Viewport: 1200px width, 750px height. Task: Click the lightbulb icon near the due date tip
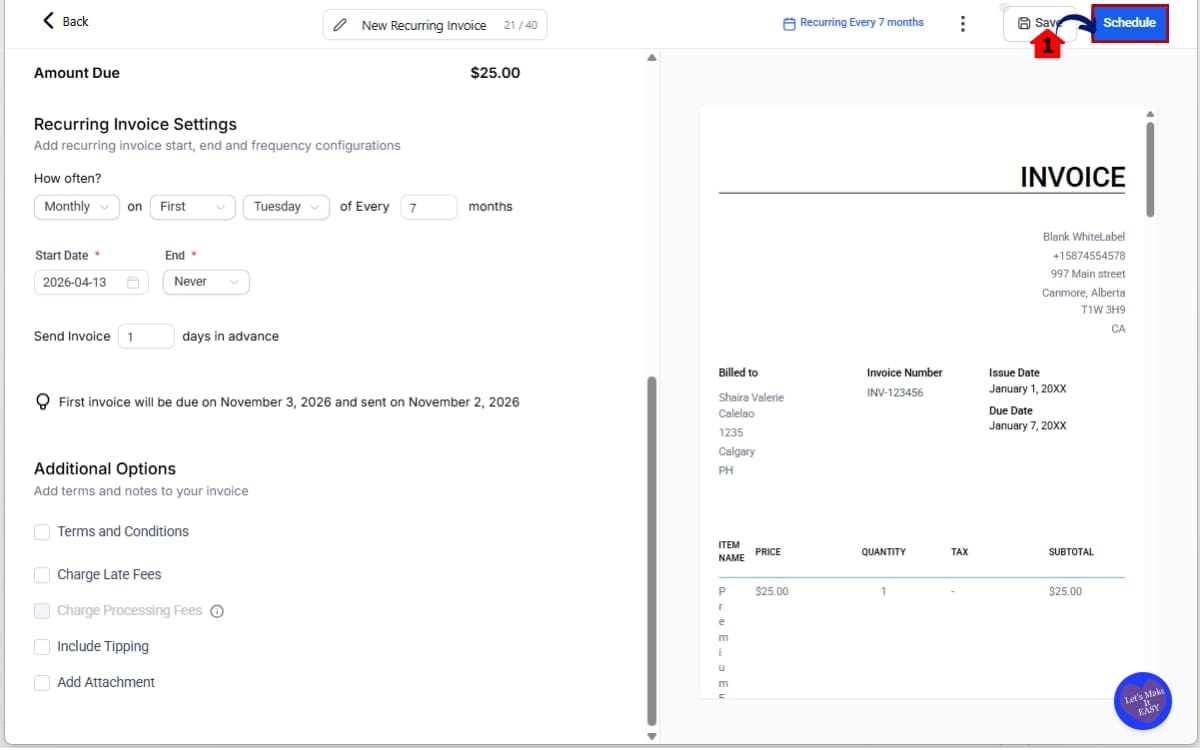[42, 401]
